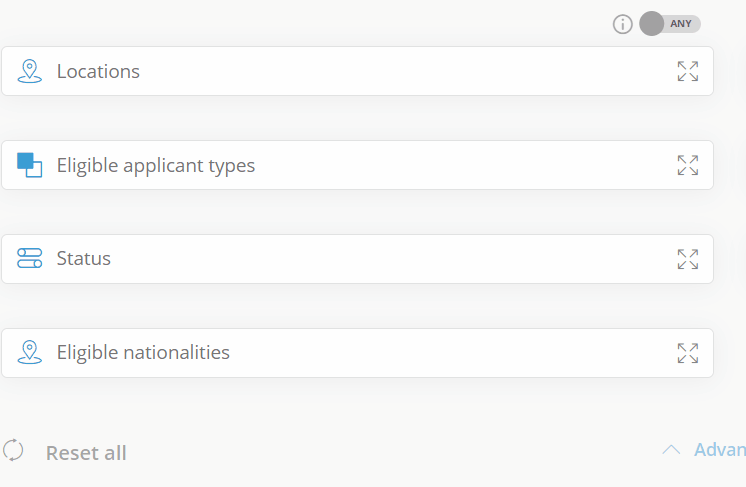
Task: Collapse using the chevron beside Advanced
Action: point(671,449)
